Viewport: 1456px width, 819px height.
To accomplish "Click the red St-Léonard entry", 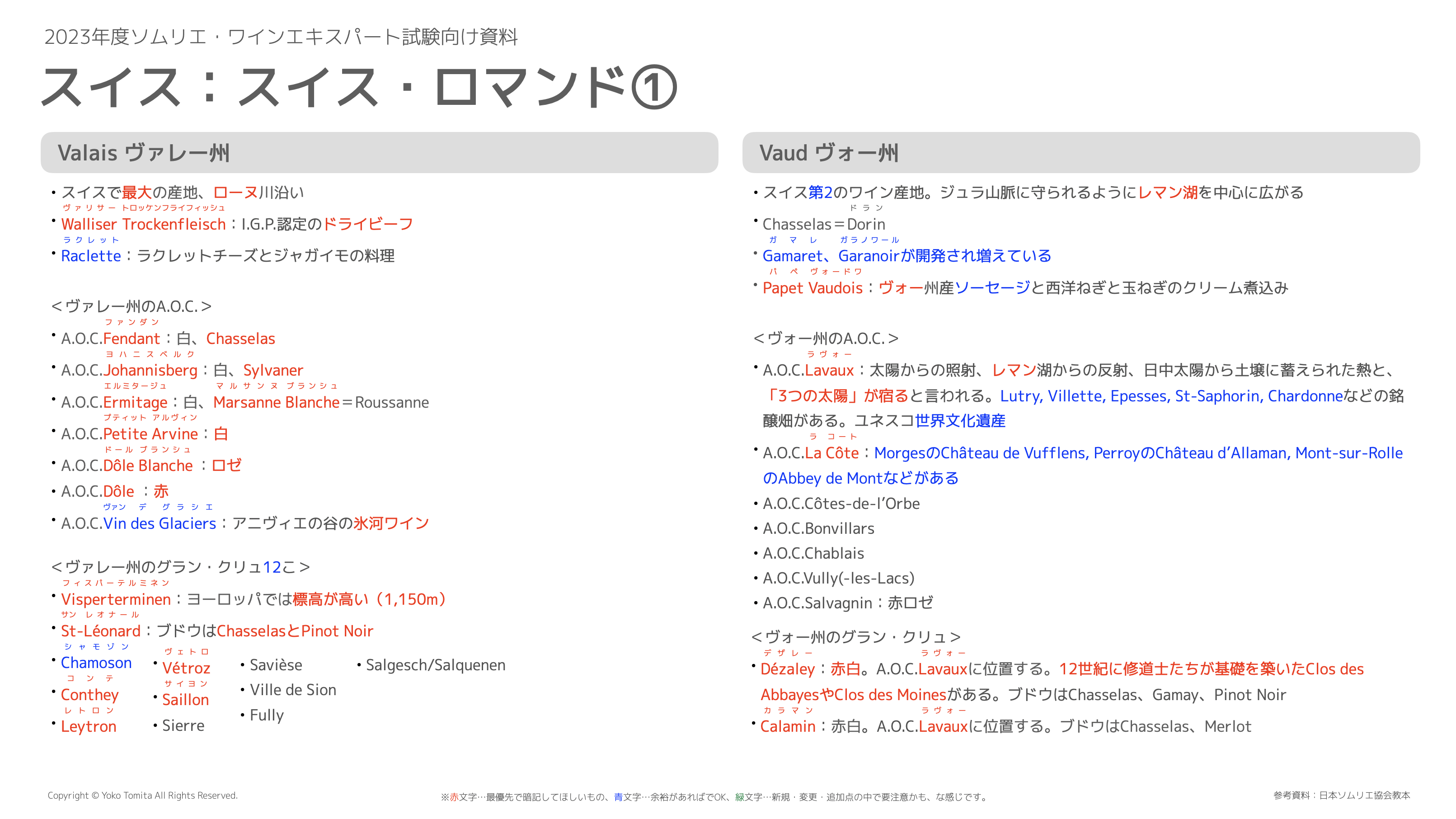I will coord(101,631).
